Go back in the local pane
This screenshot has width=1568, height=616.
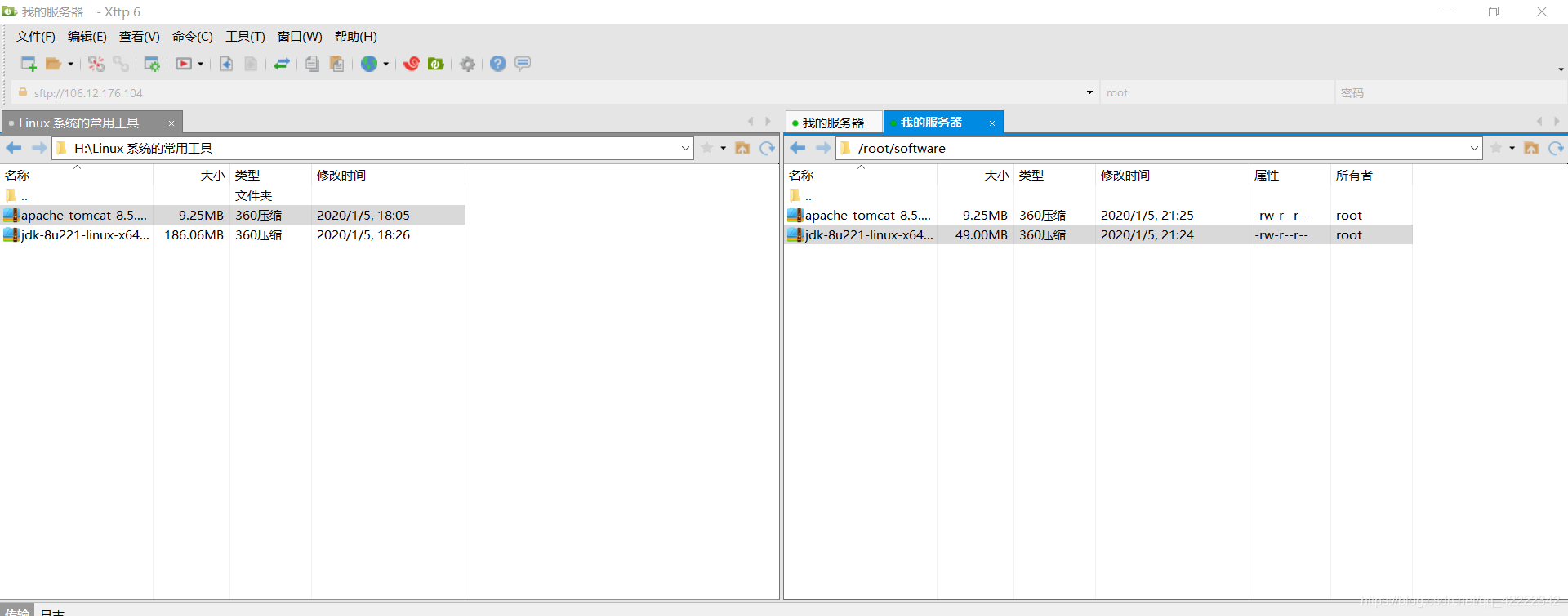pyautogui.click(x=14, y=148)
